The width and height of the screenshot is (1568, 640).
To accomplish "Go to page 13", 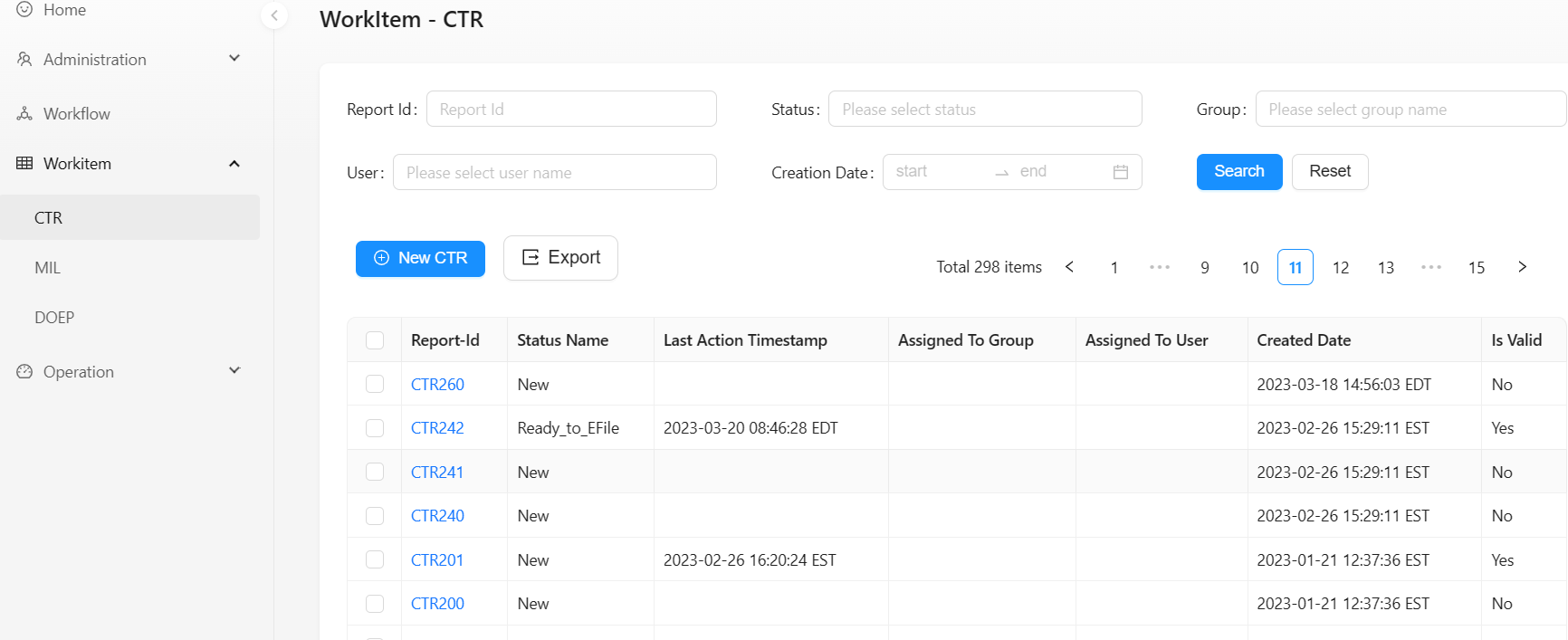I will tap(1386, 267).
